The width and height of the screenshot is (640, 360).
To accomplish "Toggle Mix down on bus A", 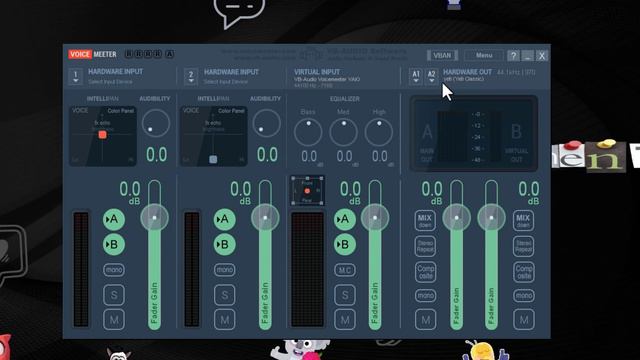I will [x=425, y=220].
